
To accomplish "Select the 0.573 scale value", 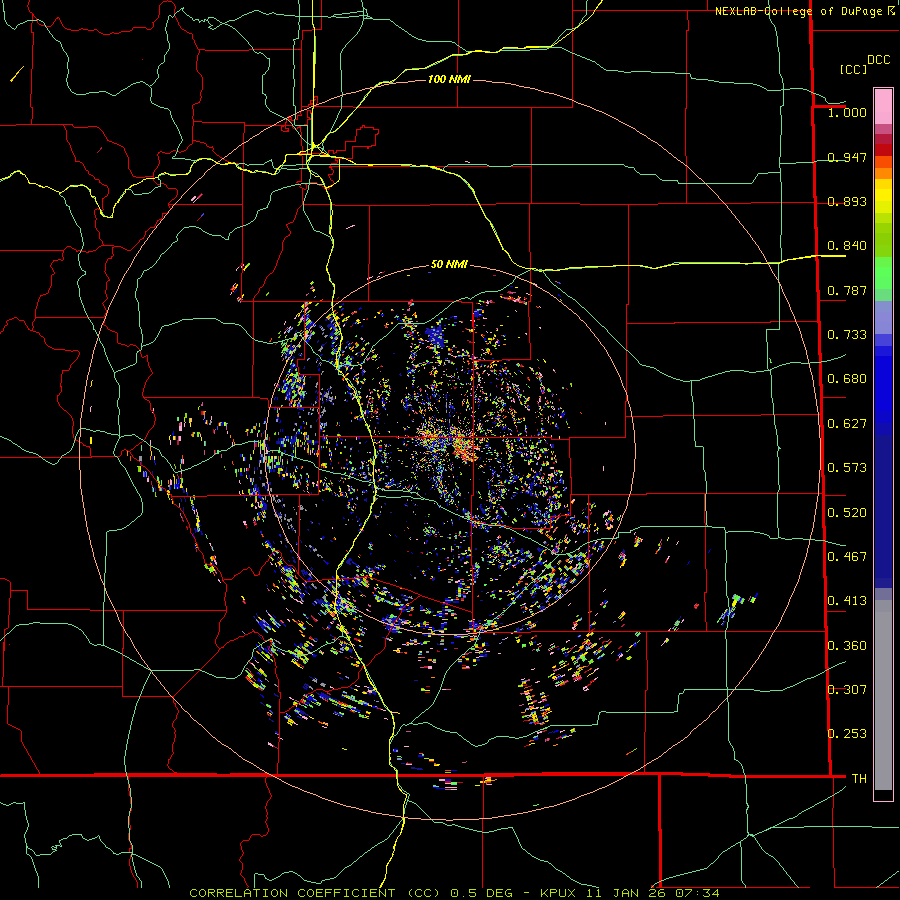I will pos(847,468).
